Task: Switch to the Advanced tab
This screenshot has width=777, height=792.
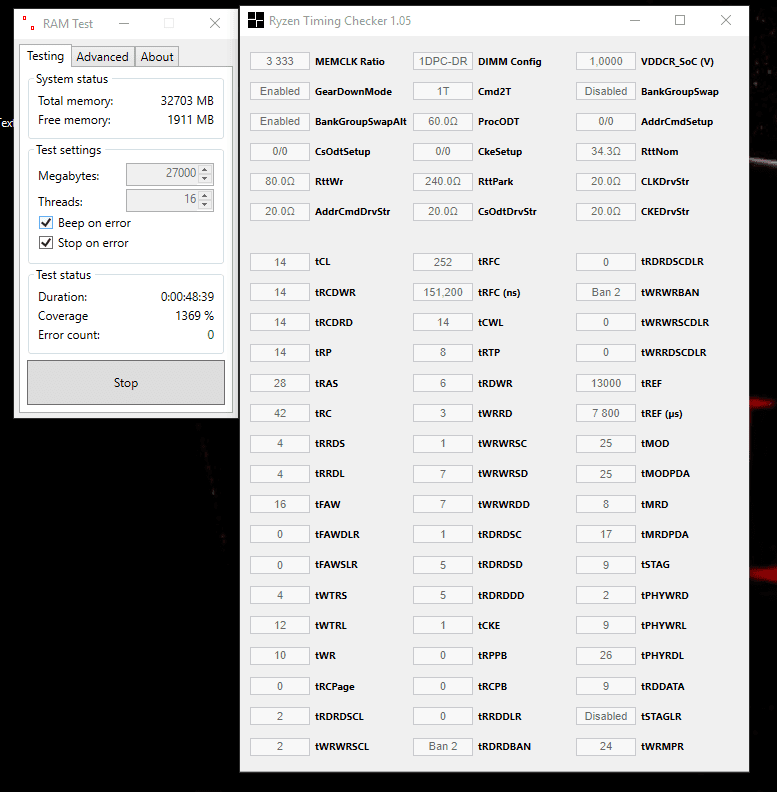Action: point(103,57)
